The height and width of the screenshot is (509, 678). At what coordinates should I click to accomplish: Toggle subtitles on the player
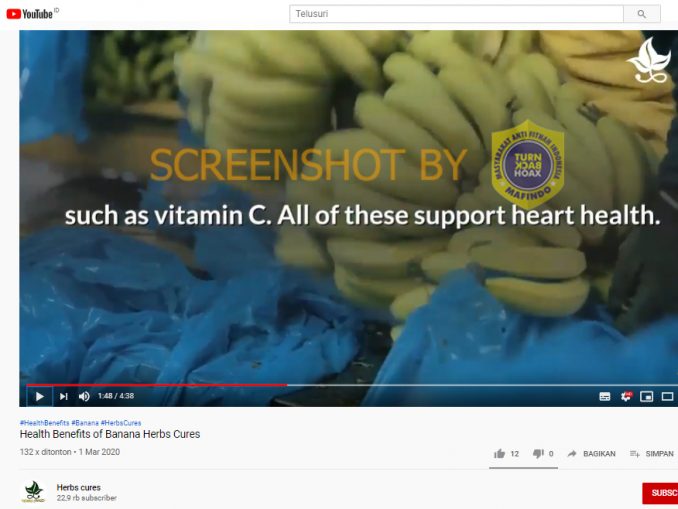604,396
